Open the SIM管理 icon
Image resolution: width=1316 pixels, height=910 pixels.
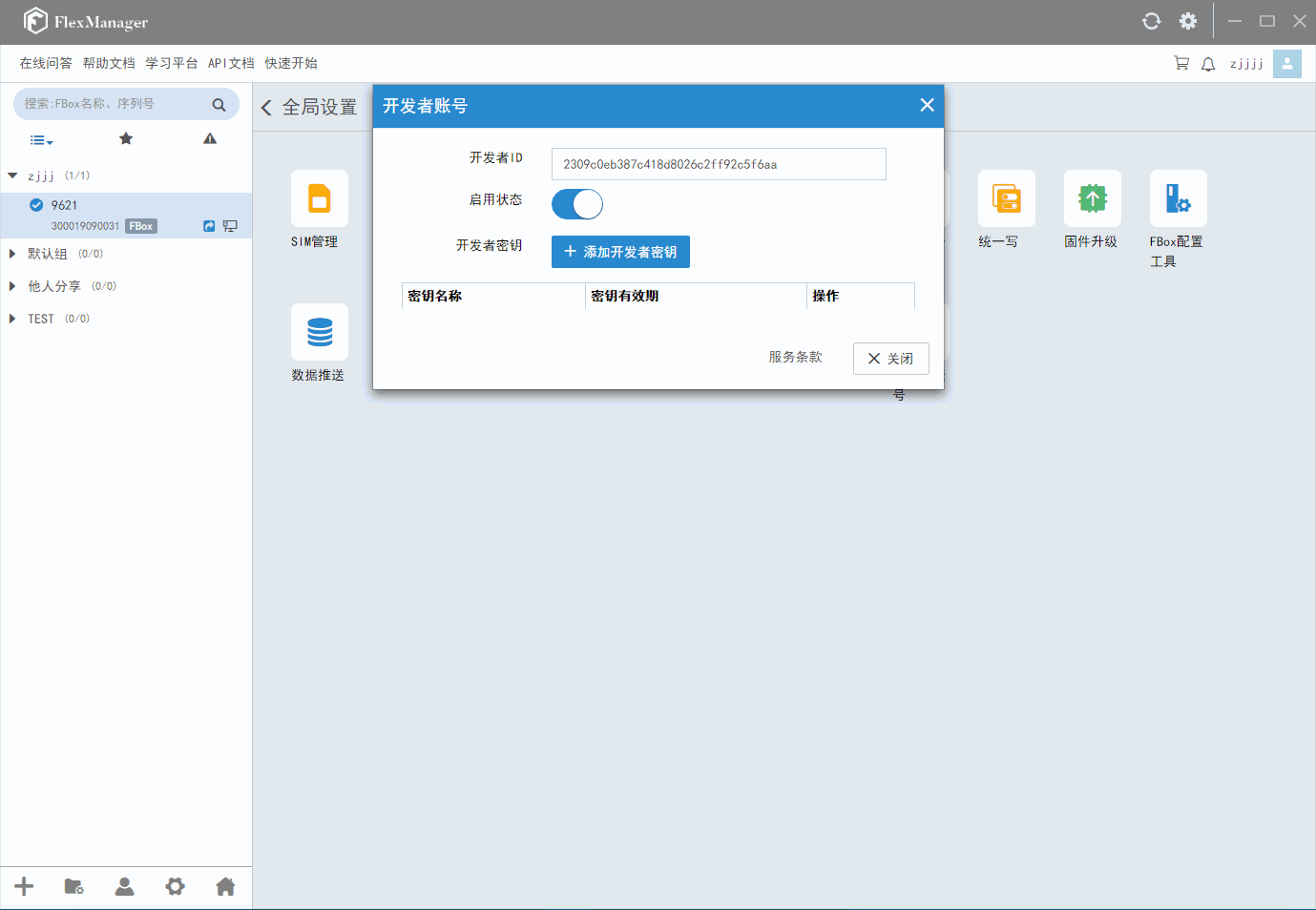pos(319,198)
